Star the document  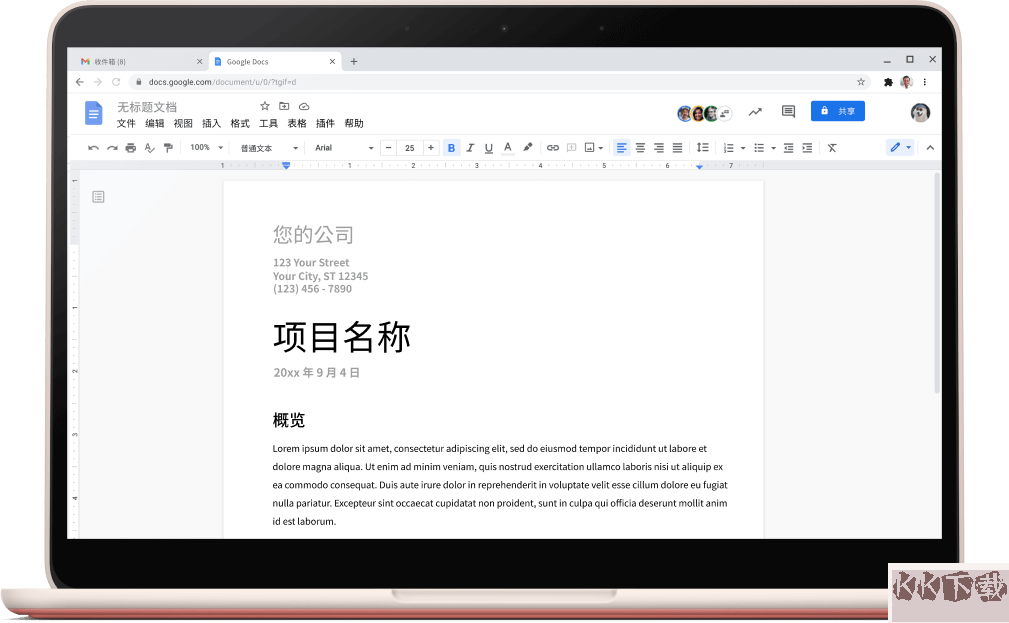click(x=264, y=106)
